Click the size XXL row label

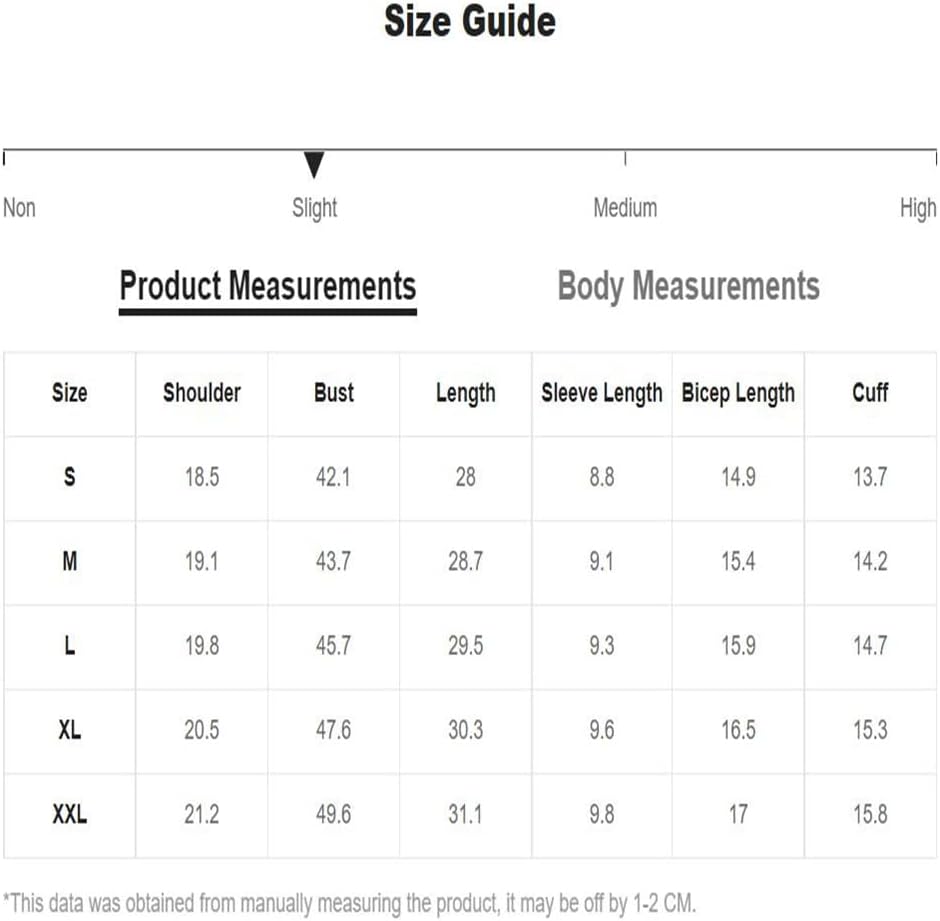pyautogui.click(x=70, y=814)
